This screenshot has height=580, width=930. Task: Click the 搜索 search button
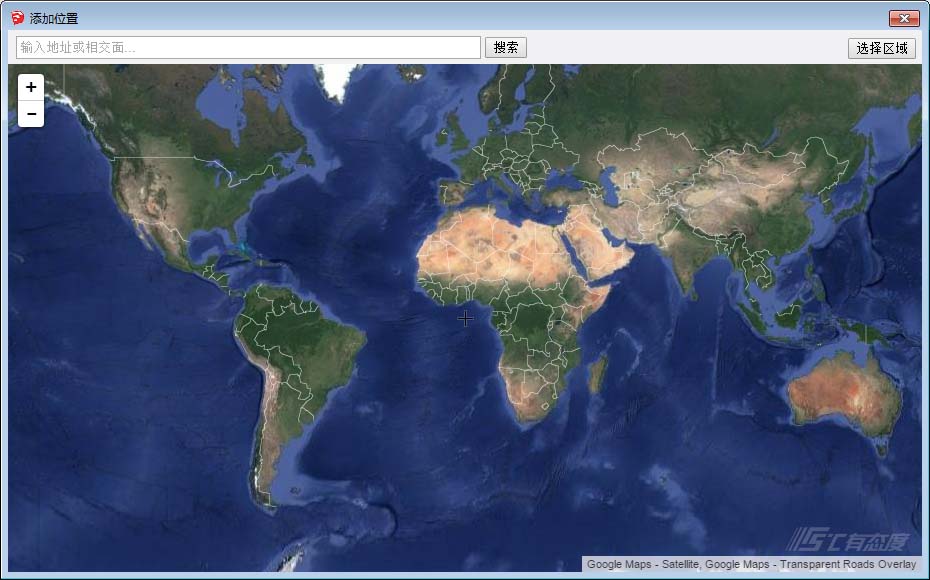point(505,47)
